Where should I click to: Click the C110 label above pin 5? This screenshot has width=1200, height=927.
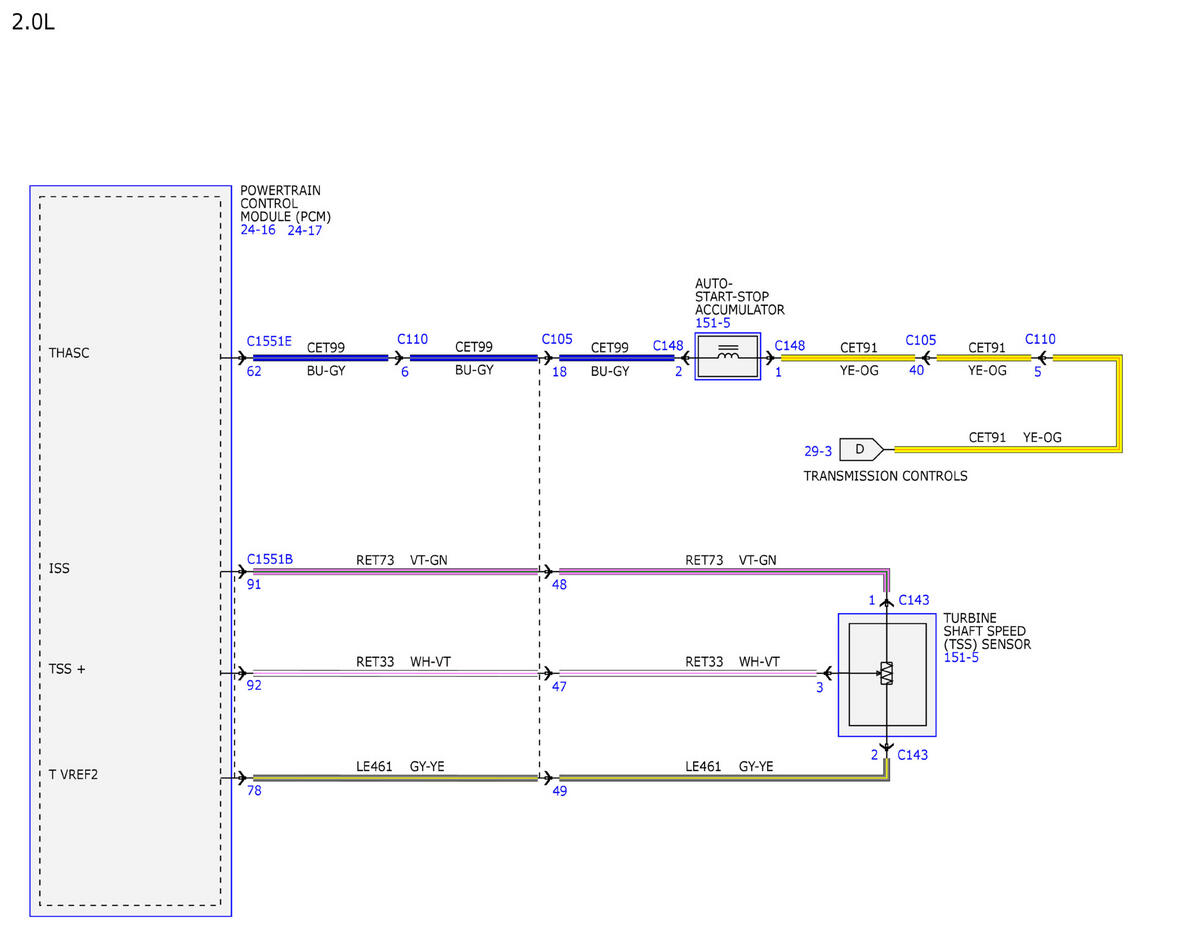1040,339
